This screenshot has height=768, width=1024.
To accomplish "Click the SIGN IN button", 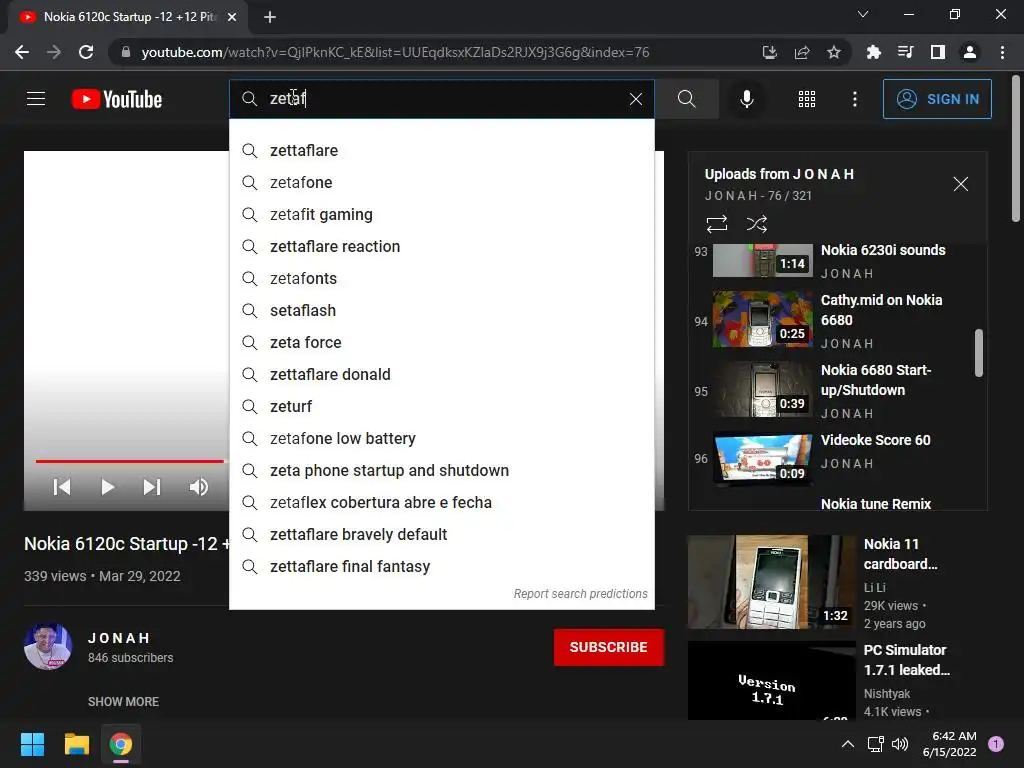I will pyautogui.click(x=937, y=99).
